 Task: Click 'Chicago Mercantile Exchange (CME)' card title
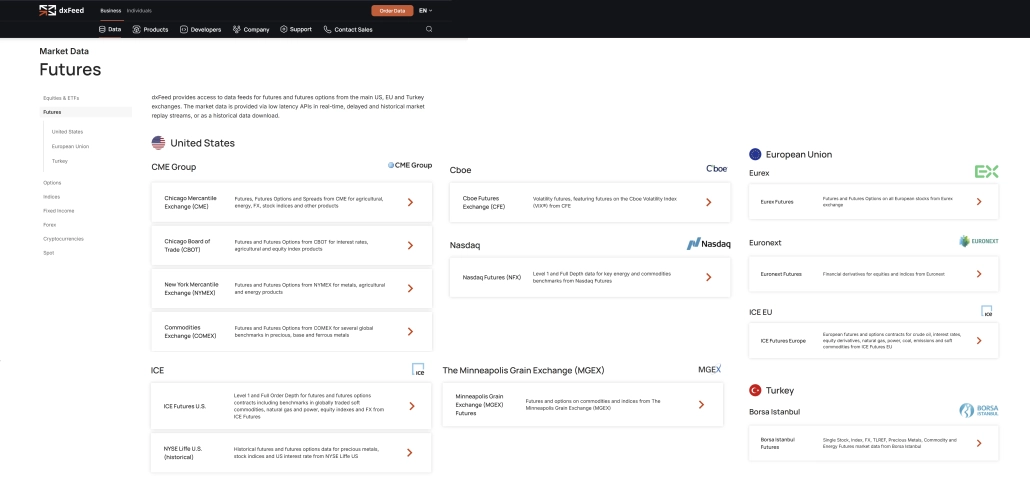click(x=190, y=202)
